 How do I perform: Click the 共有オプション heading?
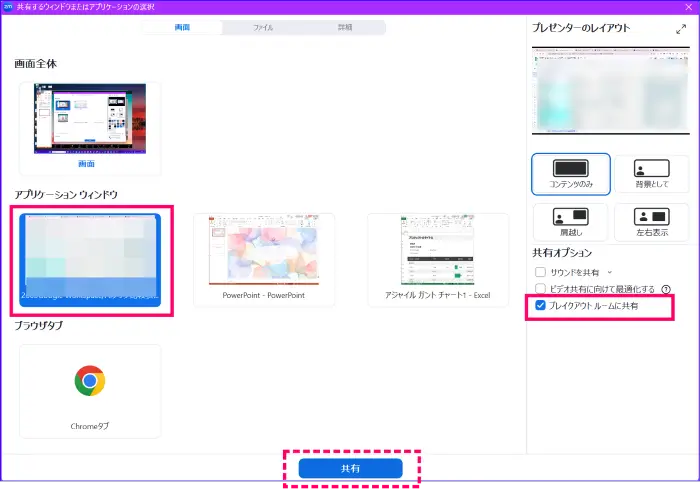(562, 253)
